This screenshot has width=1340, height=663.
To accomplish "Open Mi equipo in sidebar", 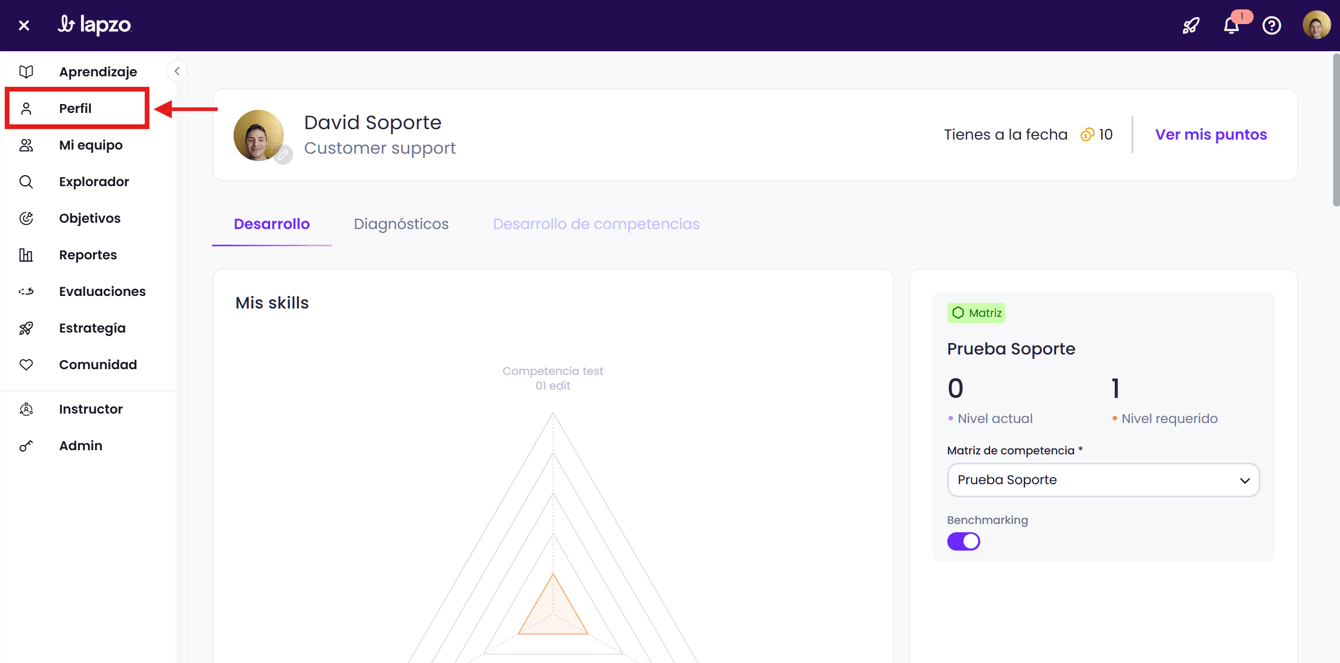I will pos(90,145).
